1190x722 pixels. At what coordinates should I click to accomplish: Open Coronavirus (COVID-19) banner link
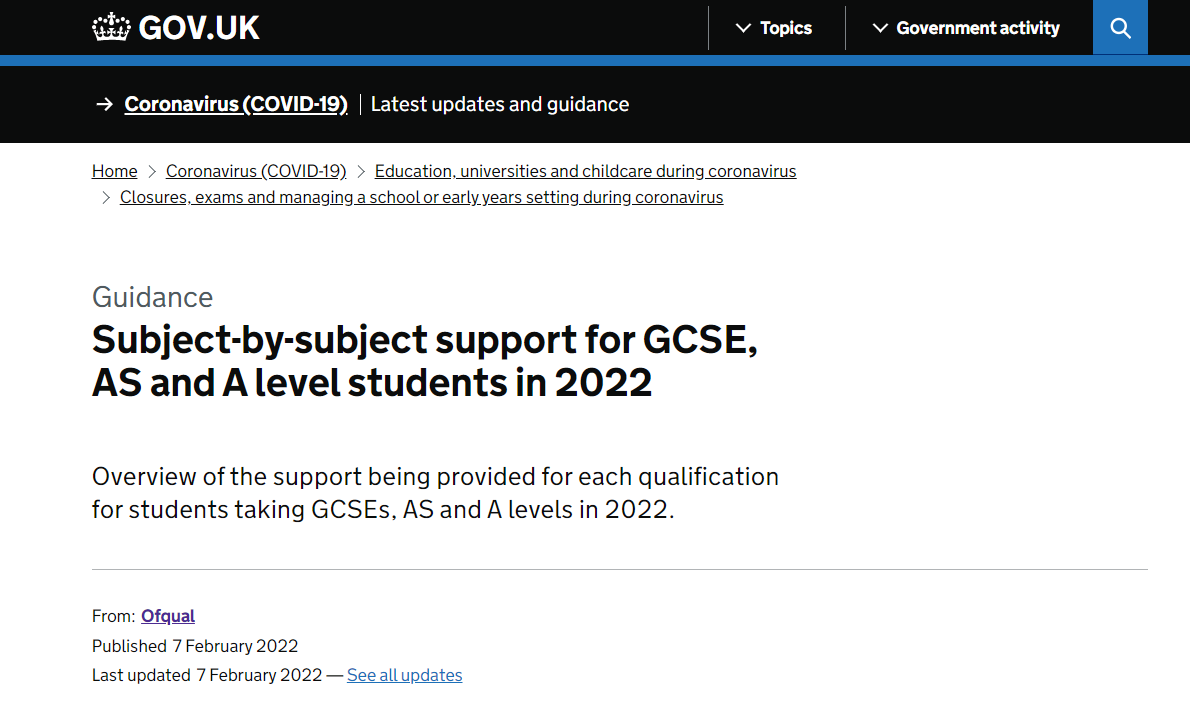coord(236,104)
